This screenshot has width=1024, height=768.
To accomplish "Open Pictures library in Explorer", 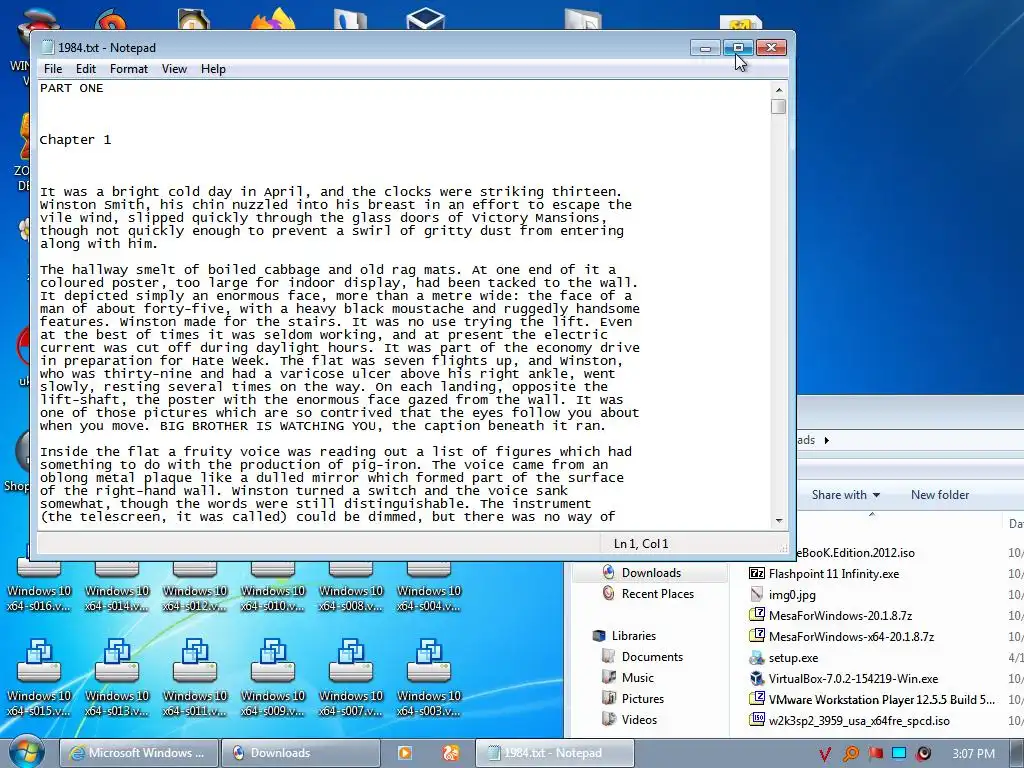I will (x=643, y=698).
